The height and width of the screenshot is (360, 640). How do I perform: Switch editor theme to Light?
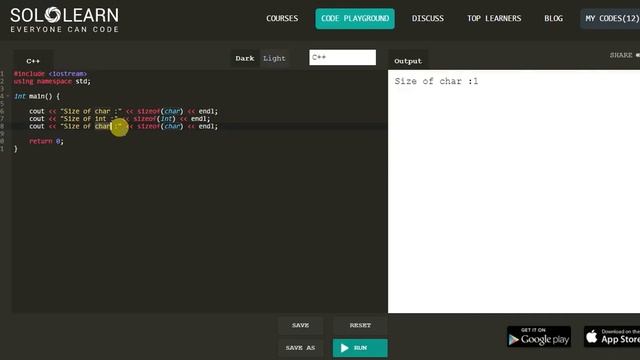(x=274, y=58)
